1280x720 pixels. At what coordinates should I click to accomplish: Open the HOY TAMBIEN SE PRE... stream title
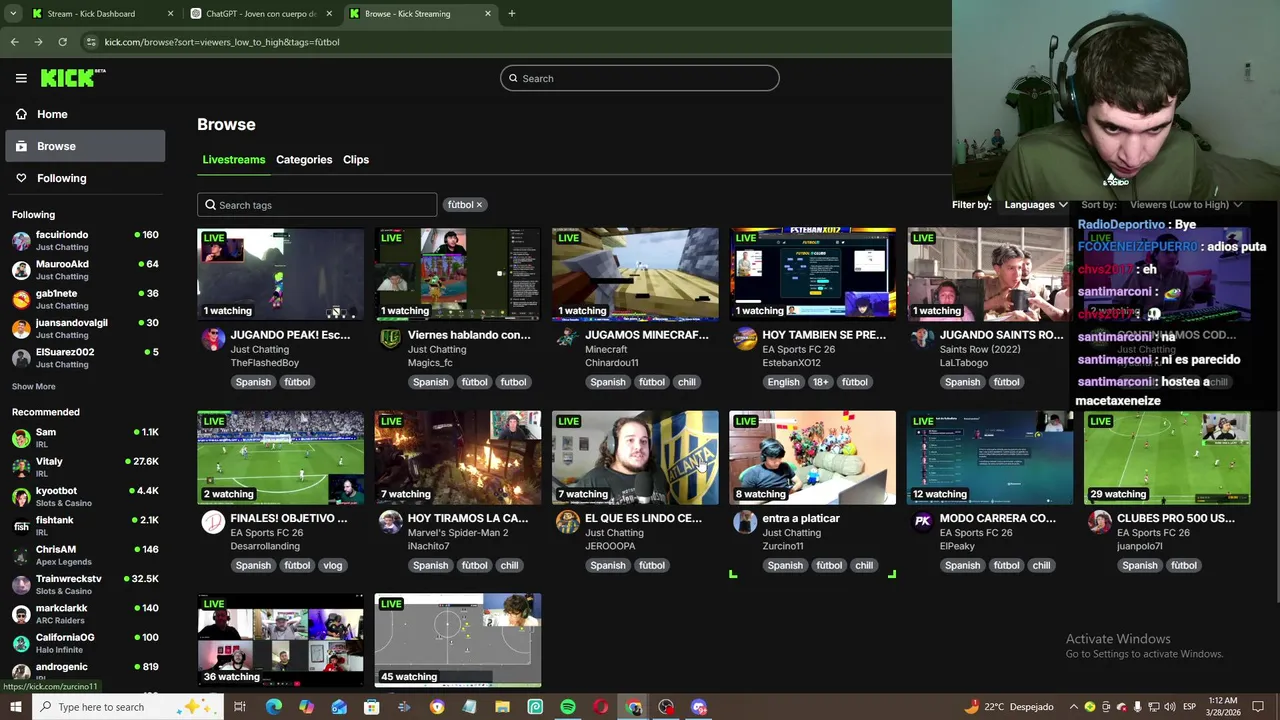824,335
